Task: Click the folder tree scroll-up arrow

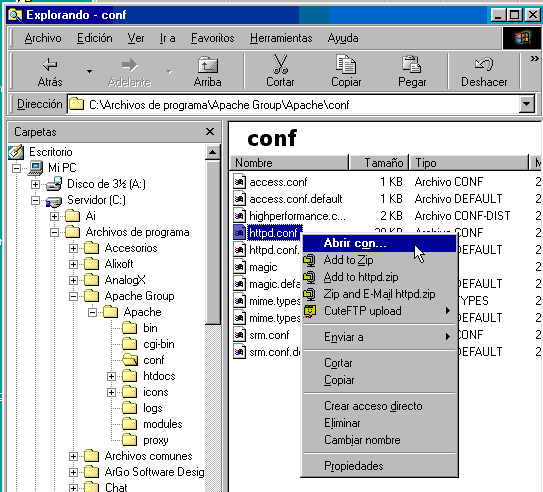Action: (213, 152)
